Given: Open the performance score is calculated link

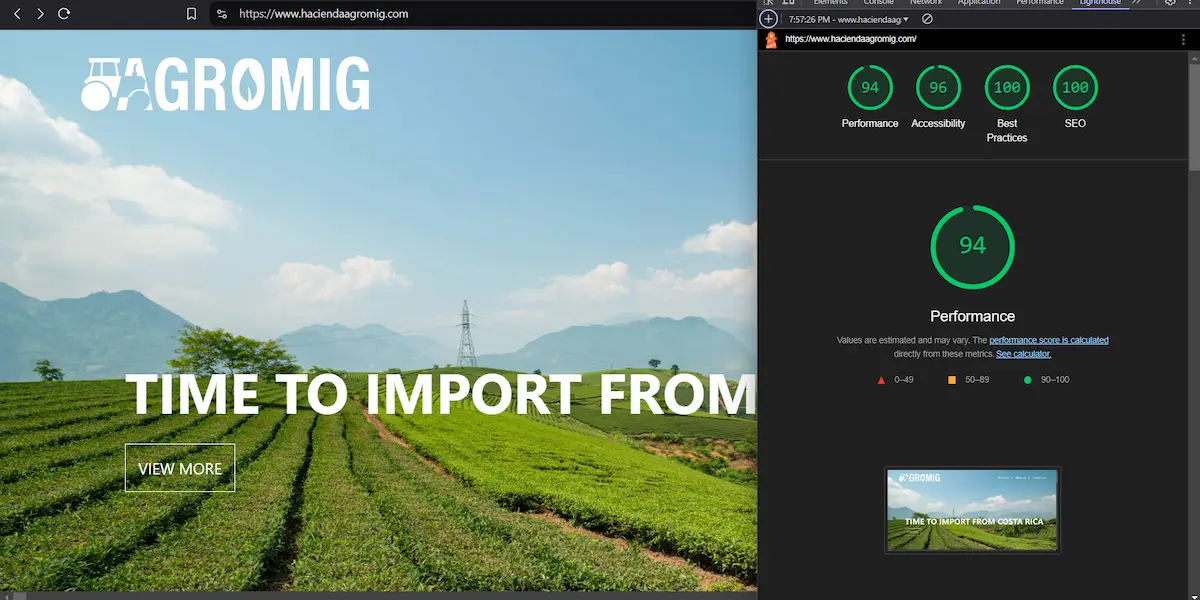Looking at the screenshot, I should [x=1049, y=340].
